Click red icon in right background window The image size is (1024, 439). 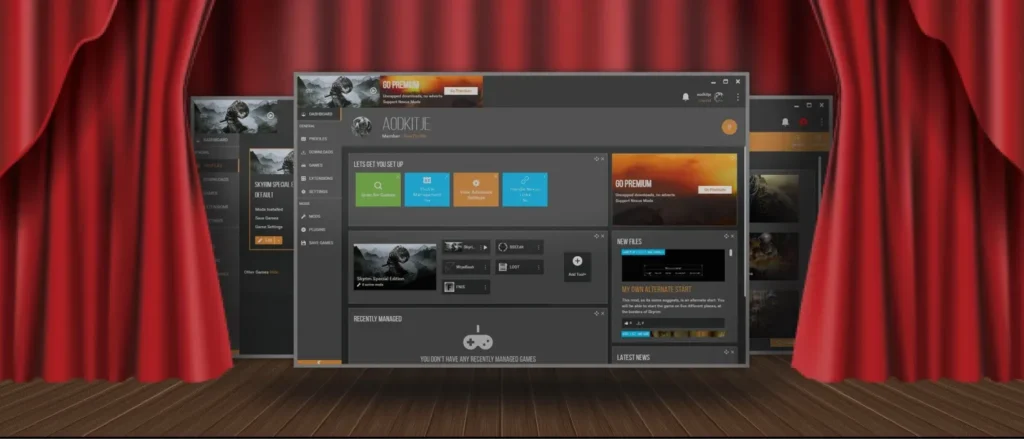pyautogui.click(x=803, y=122)
